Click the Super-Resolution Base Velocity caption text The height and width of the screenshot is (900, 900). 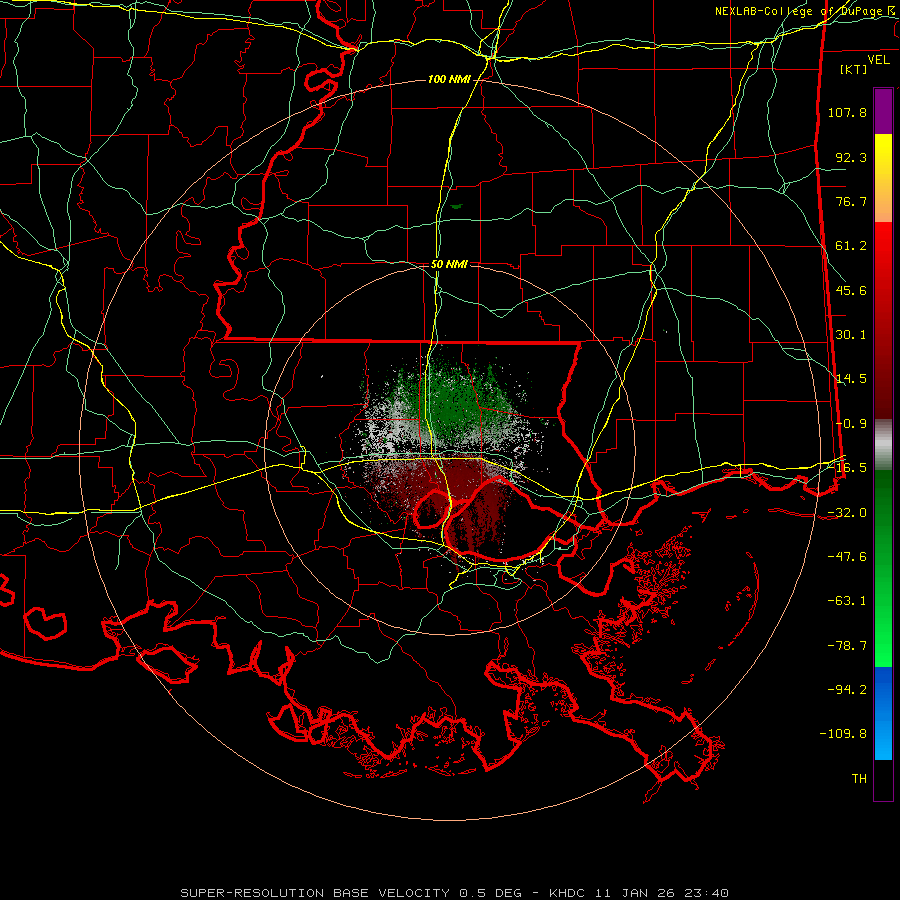click(455, 893)
